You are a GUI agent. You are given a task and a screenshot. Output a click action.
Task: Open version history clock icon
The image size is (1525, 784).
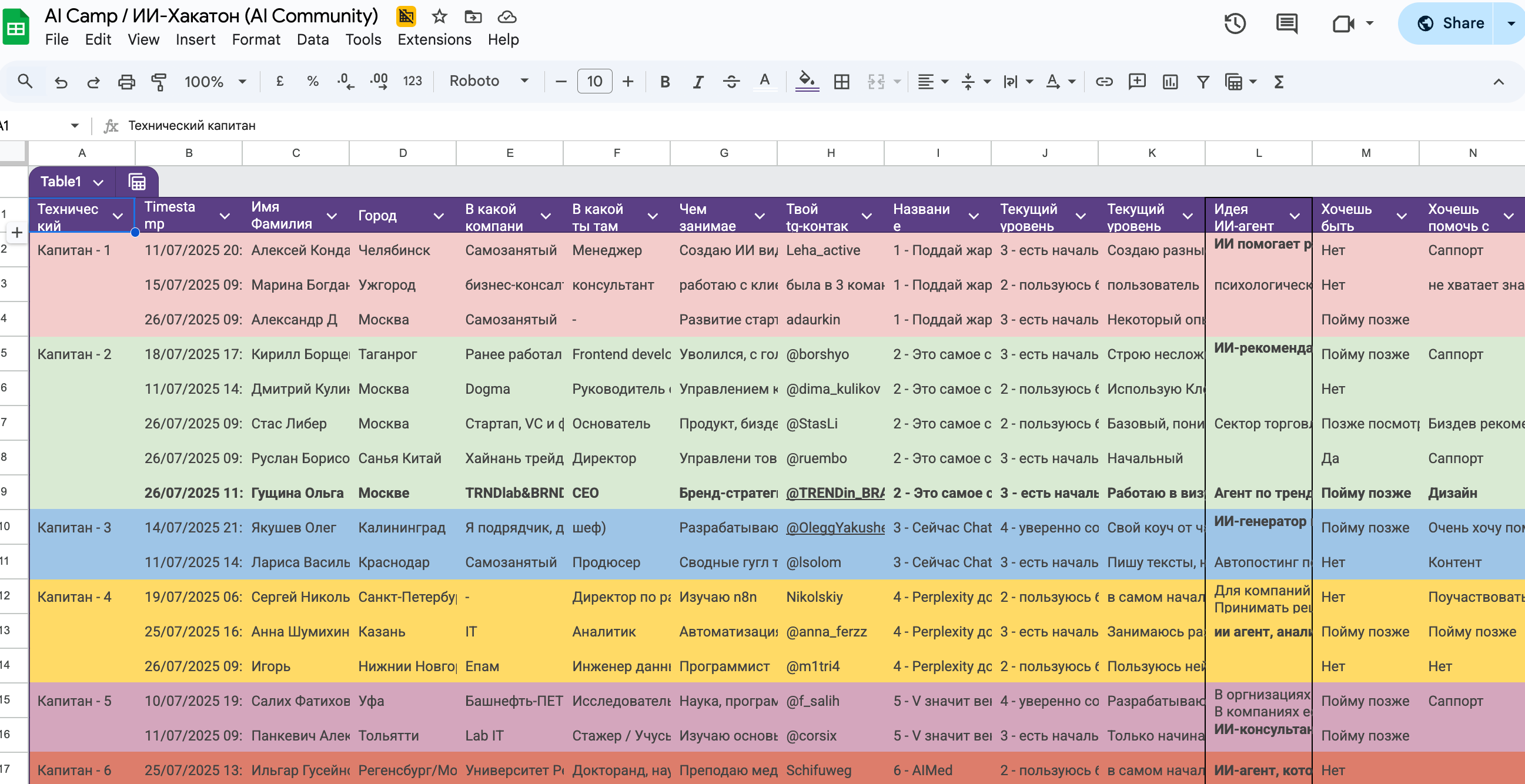(x=1235, y=24)
